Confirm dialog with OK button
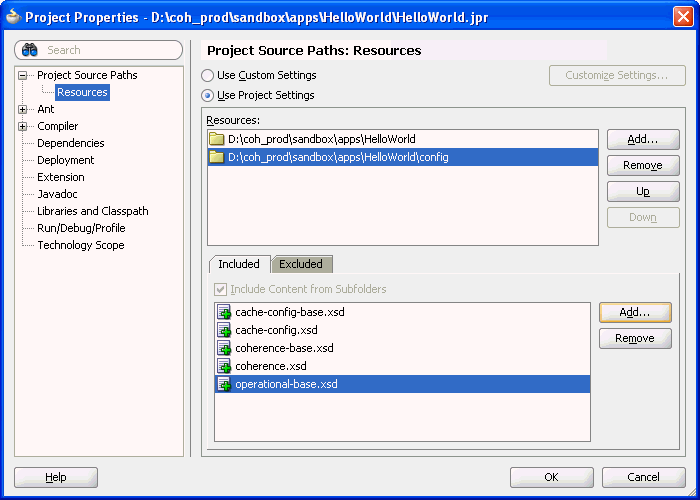Screen dimensions: 700x500 click(x=551, y=477)
